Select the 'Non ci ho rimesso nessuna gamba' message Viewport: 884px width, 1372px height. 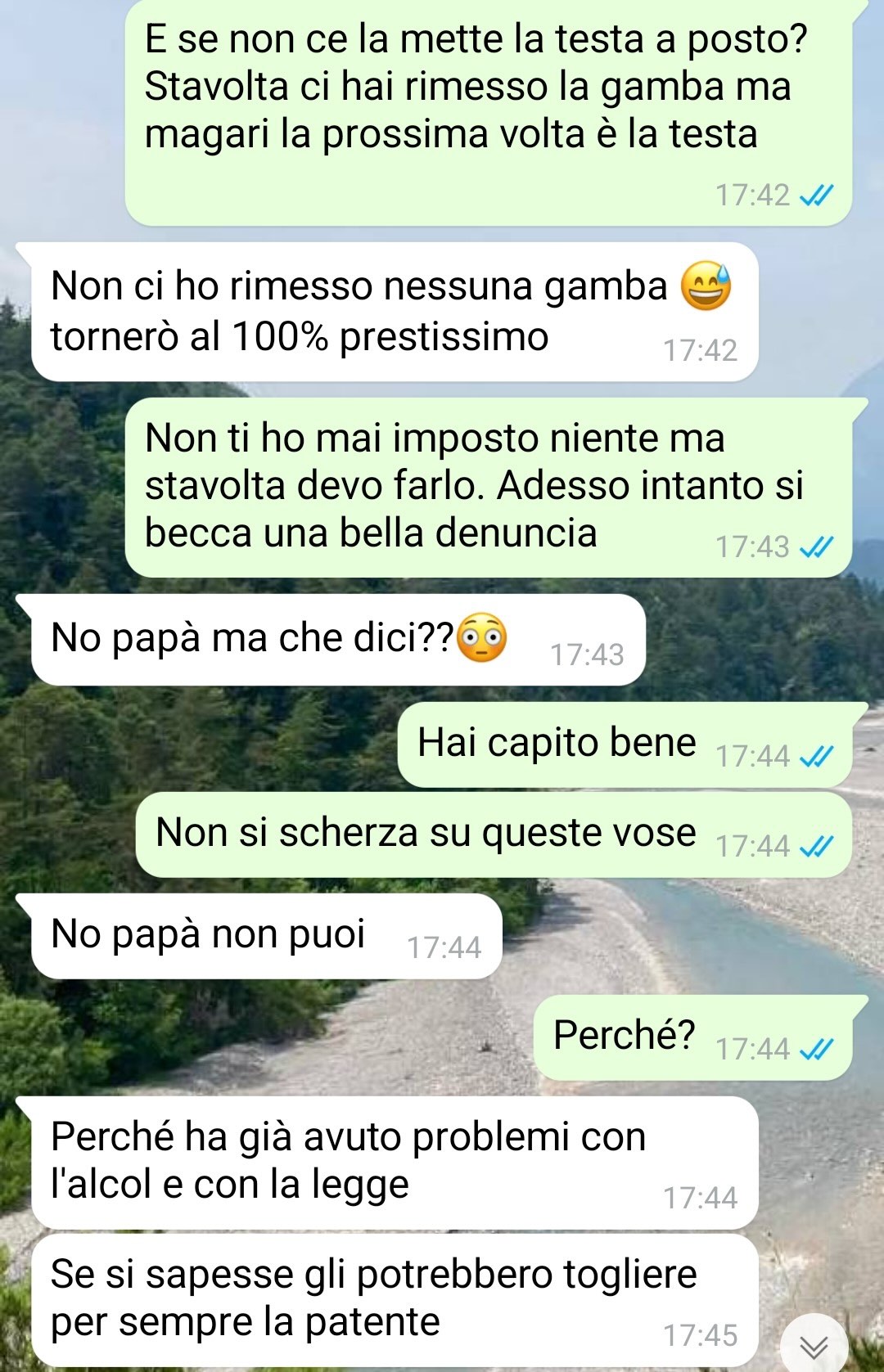[395, 312]
